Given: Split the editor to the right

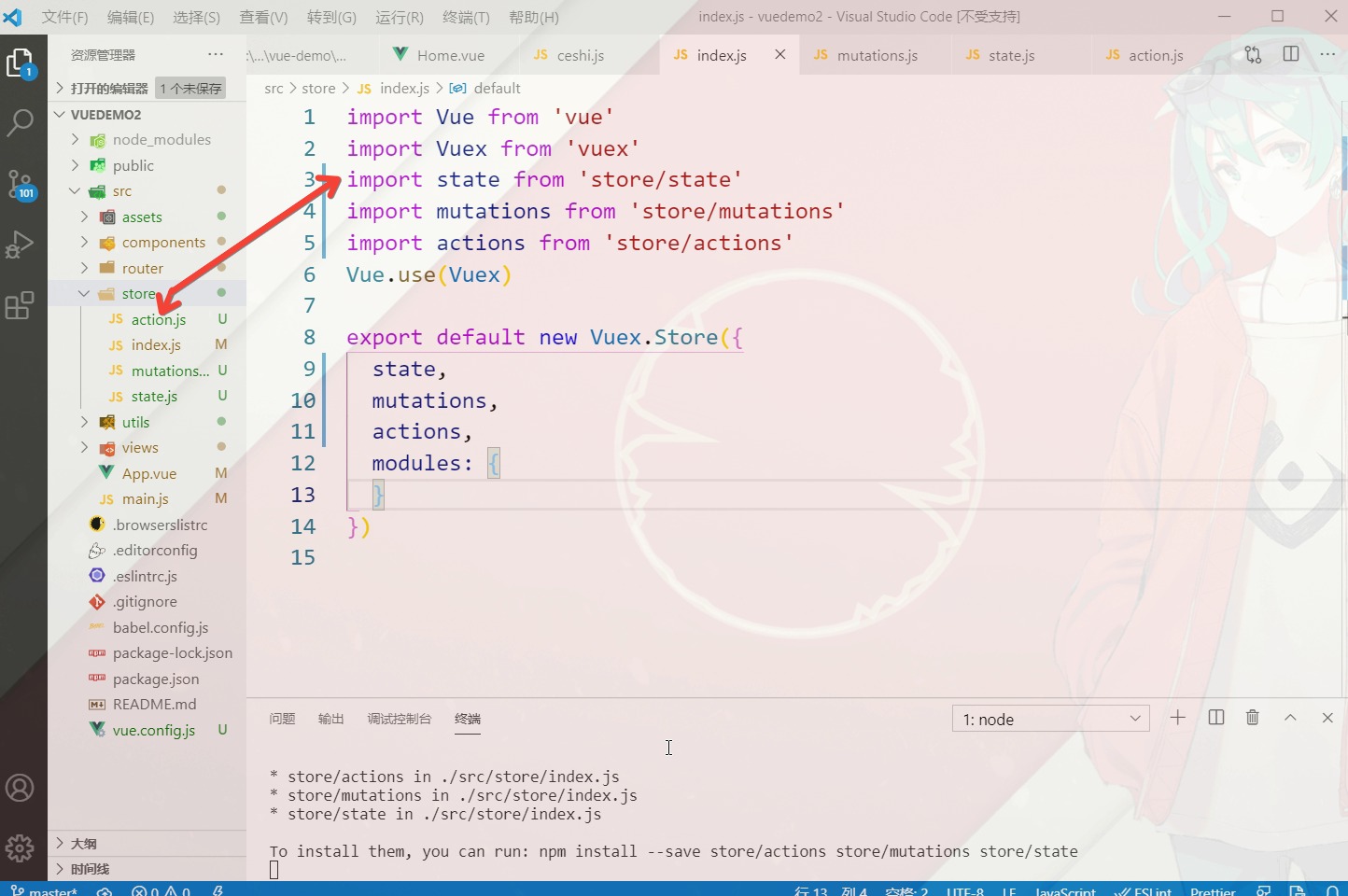Looking at the screenshot, I should 1291,54.
